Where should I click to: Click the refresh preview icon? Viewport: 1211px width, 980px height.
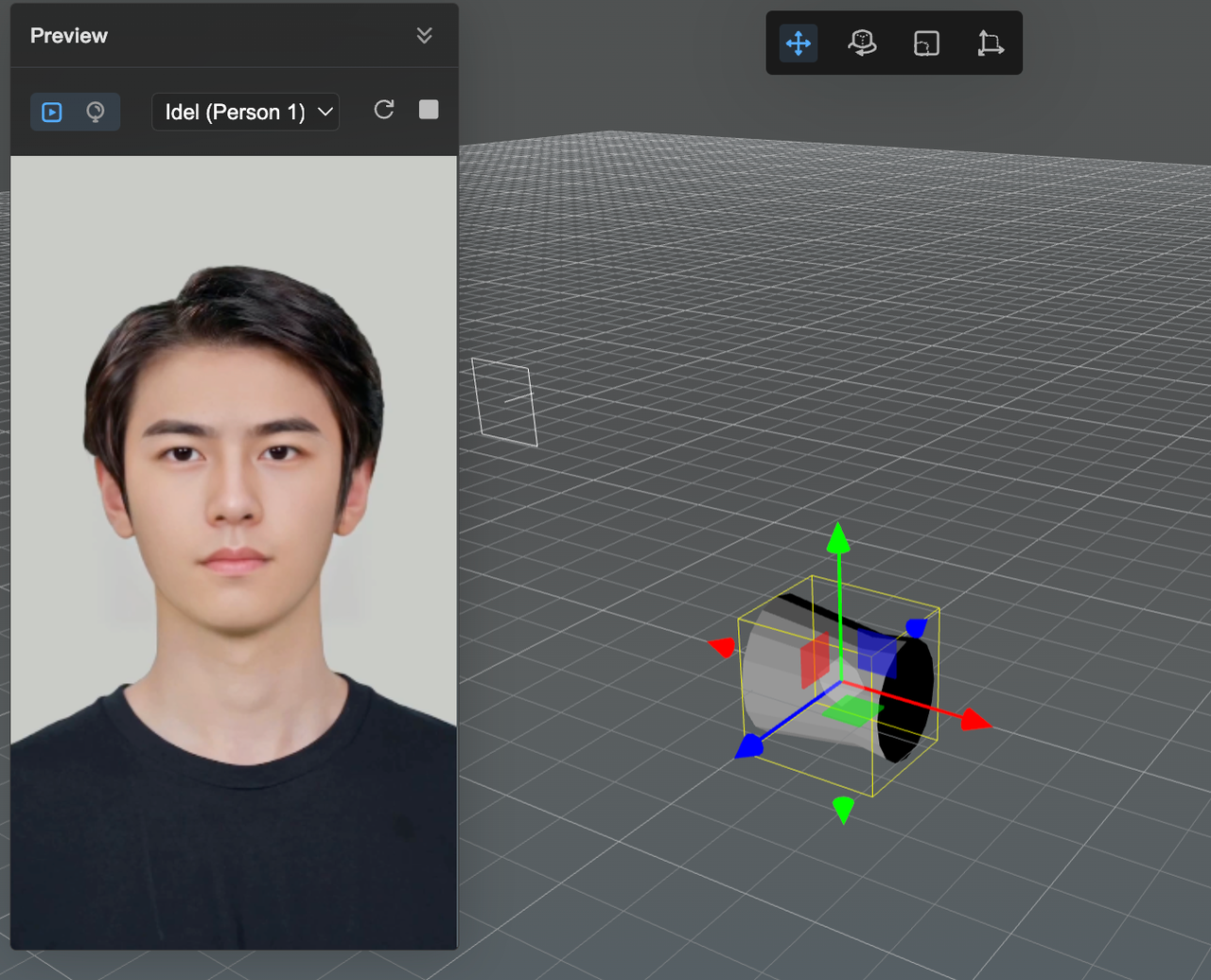[x=384, y=110]
